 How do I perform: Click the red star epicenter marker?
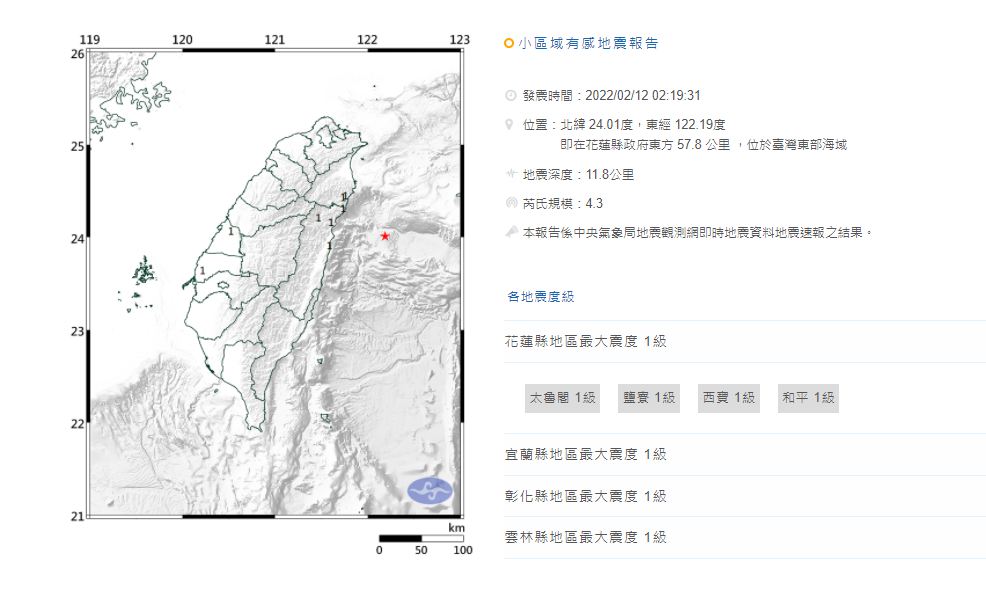tap(385, 236)
